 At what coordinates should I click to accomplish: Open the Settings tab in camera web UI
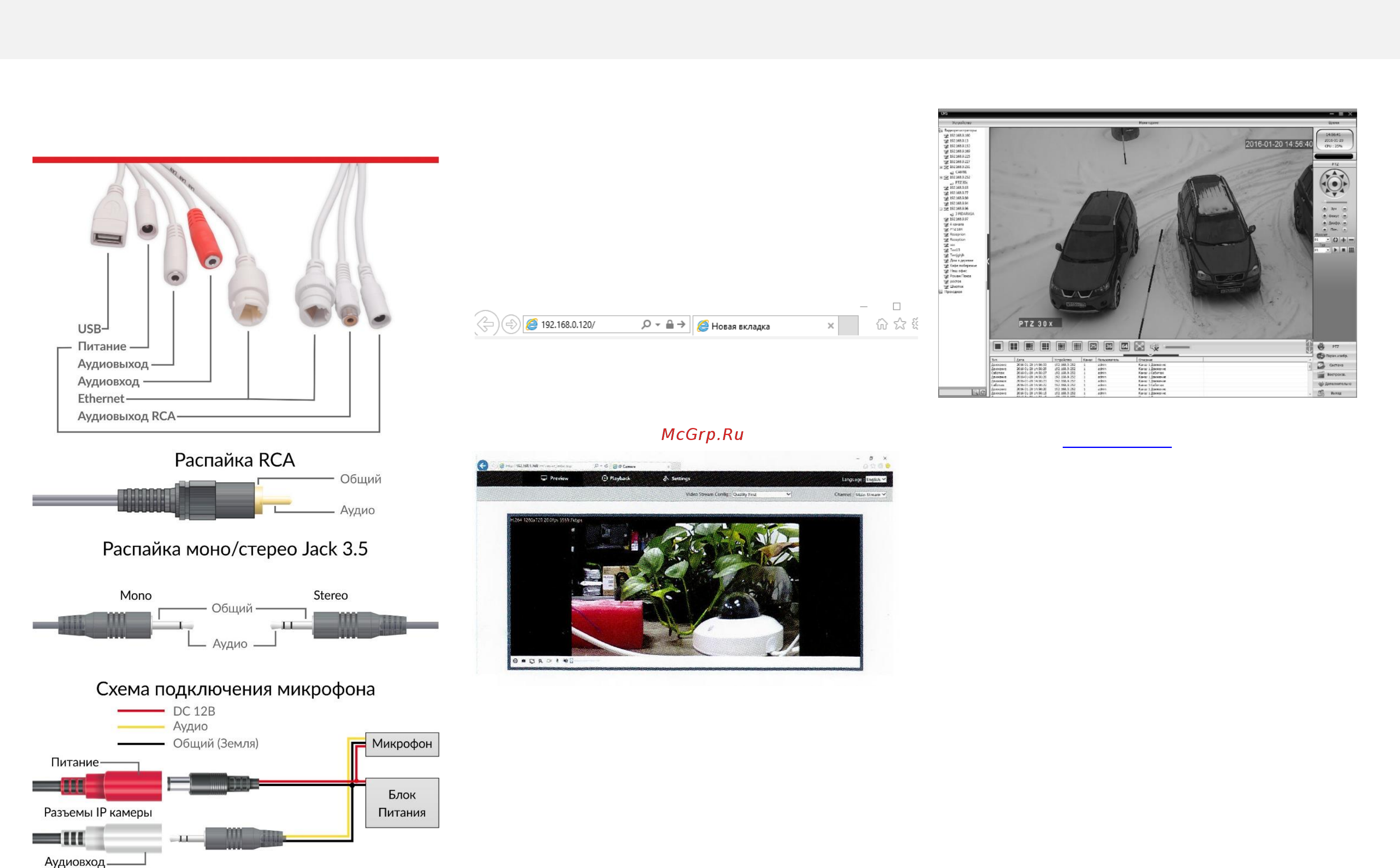(676, 479)
